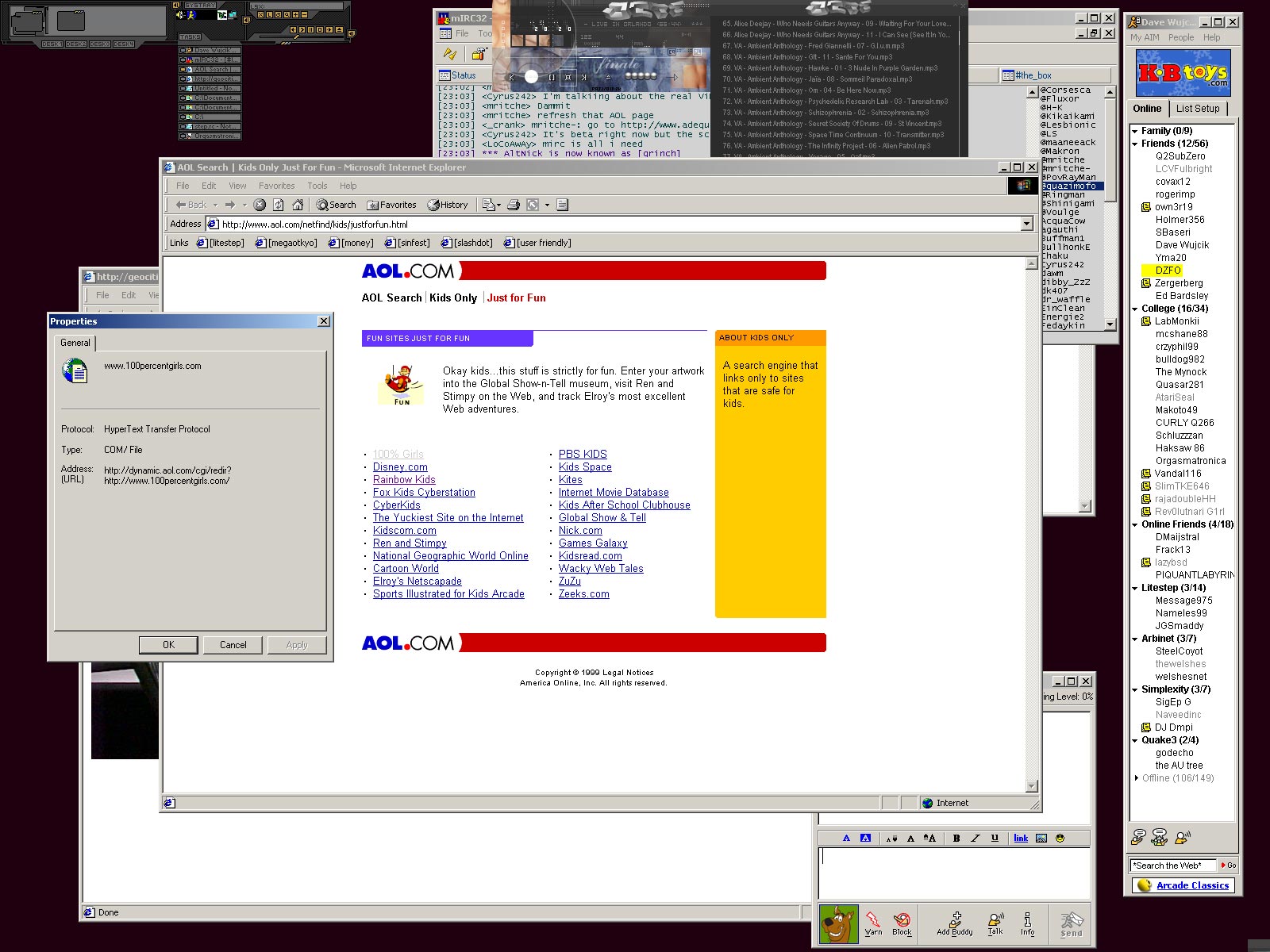Viewport: 1270px width, 952px height.
Task: Click OK in the Properties dialog
Action: point(168,645)
